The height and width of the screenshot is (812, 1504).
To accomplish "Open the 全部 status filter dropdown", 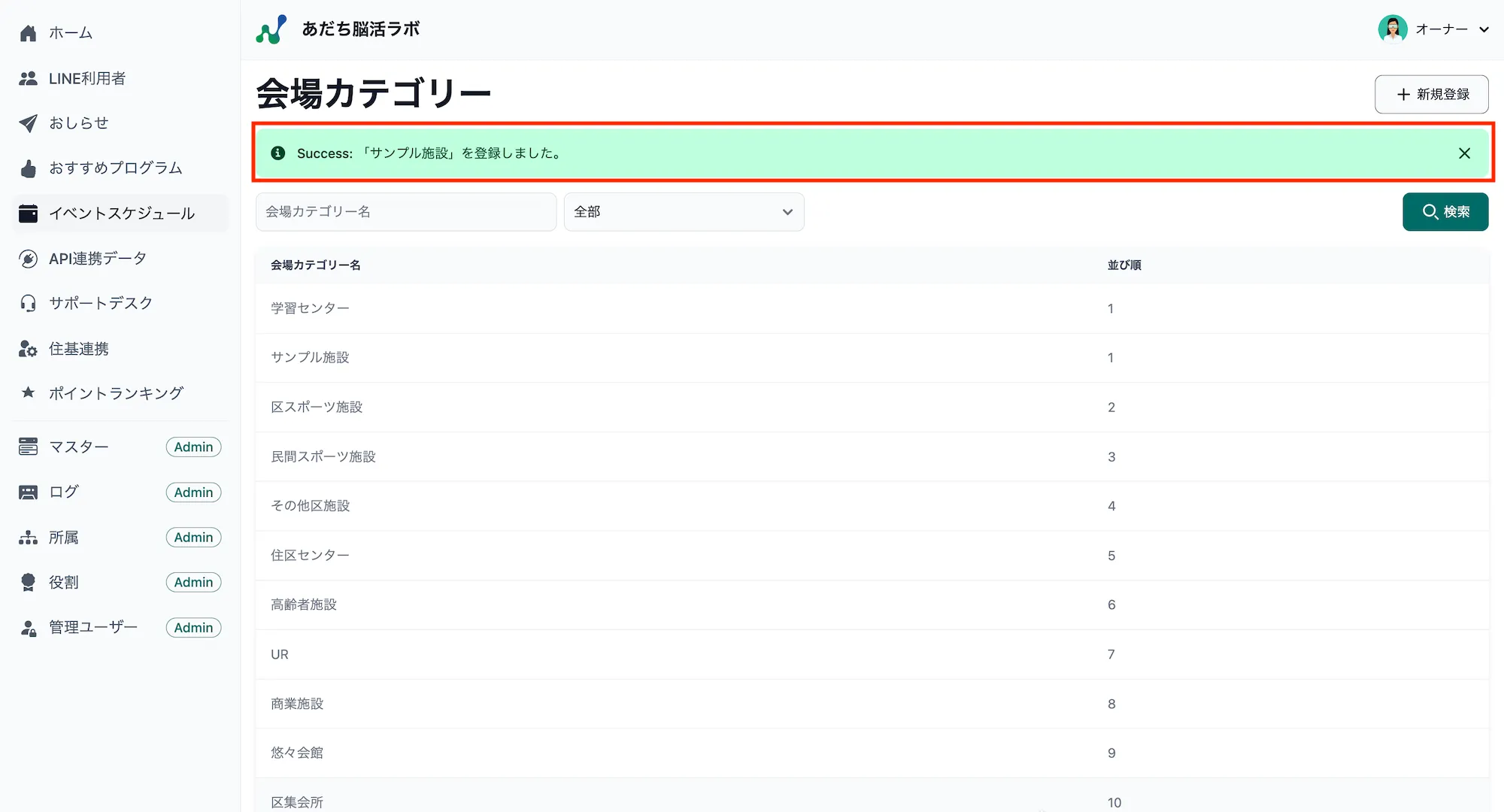I will point(683,211).
